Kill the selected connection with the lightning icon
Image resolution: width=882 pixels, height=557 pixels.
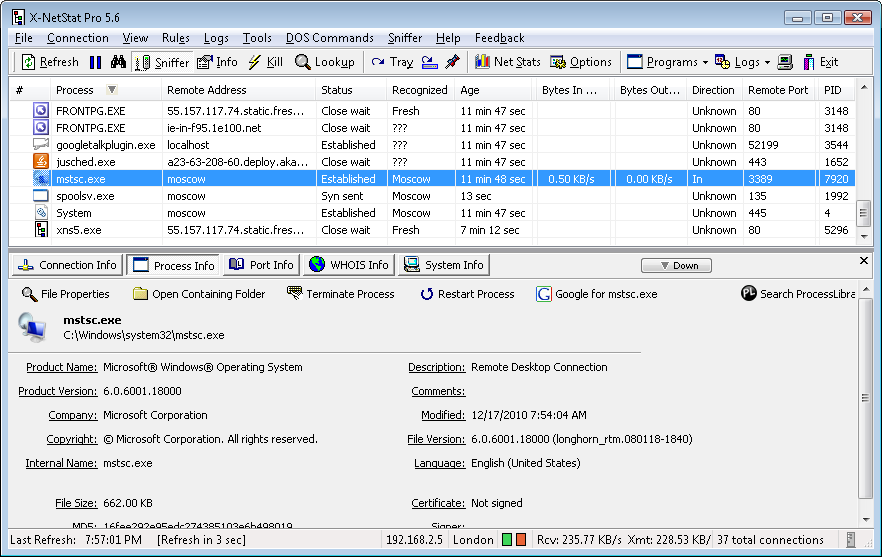(x=266, y=62)
